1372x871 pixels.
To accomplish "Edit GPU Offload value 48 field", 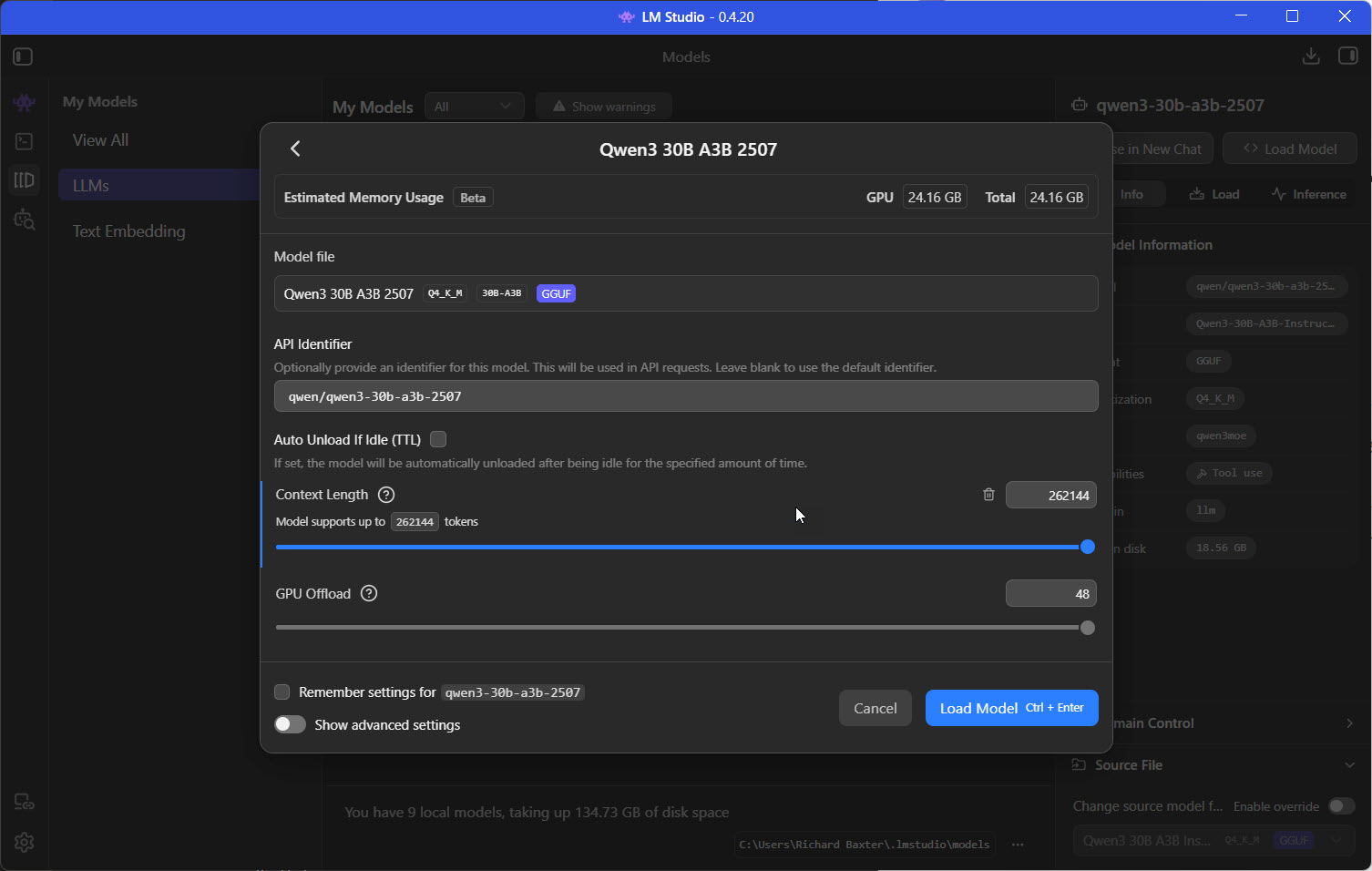I will [1051, 593].
